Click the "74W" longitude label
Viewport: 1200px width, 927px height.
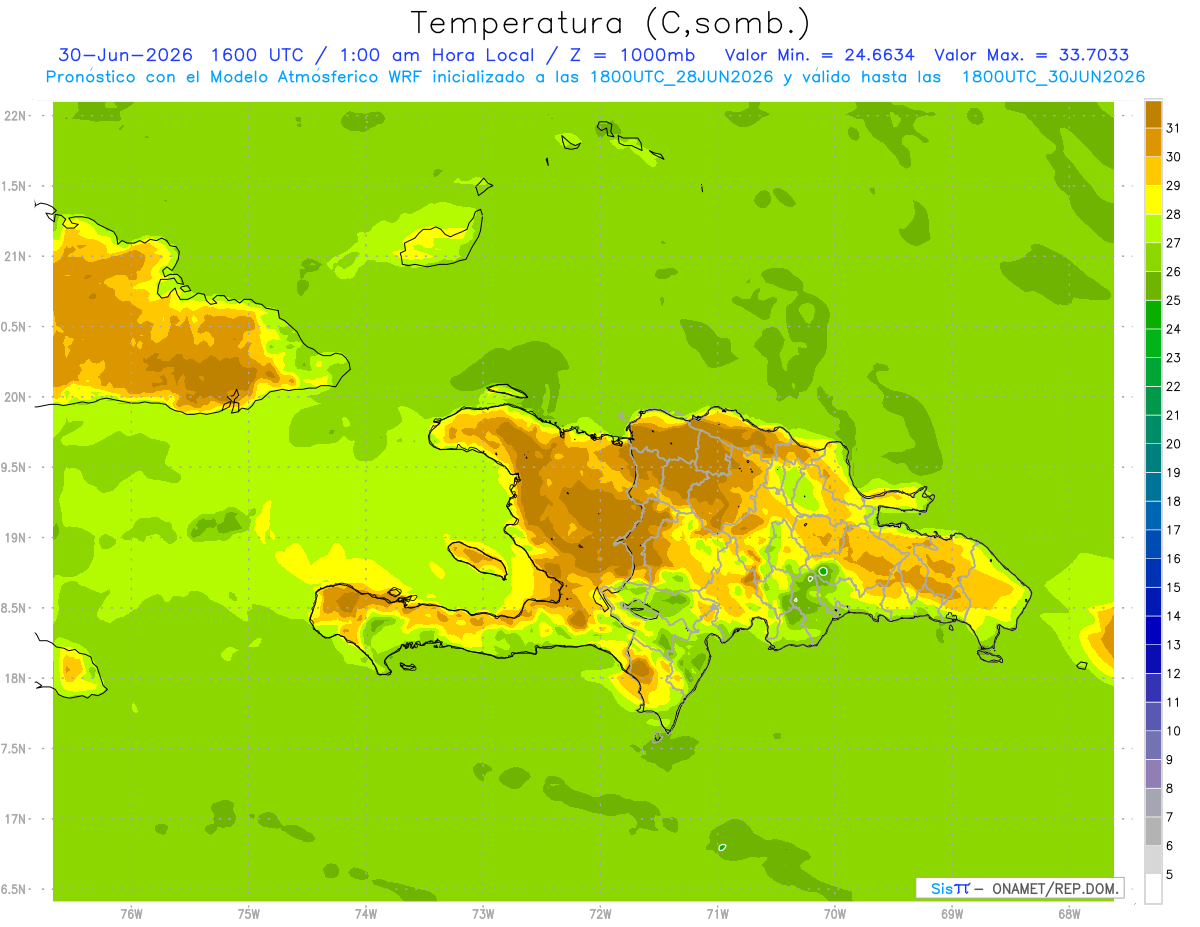366,914
